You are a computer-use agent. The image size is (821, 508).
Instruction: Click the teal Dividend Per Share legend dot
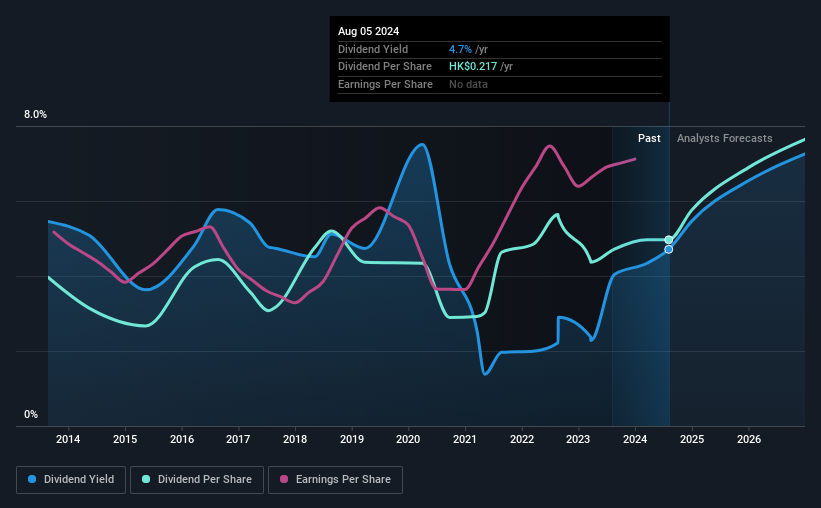click(x=146, y=479)
